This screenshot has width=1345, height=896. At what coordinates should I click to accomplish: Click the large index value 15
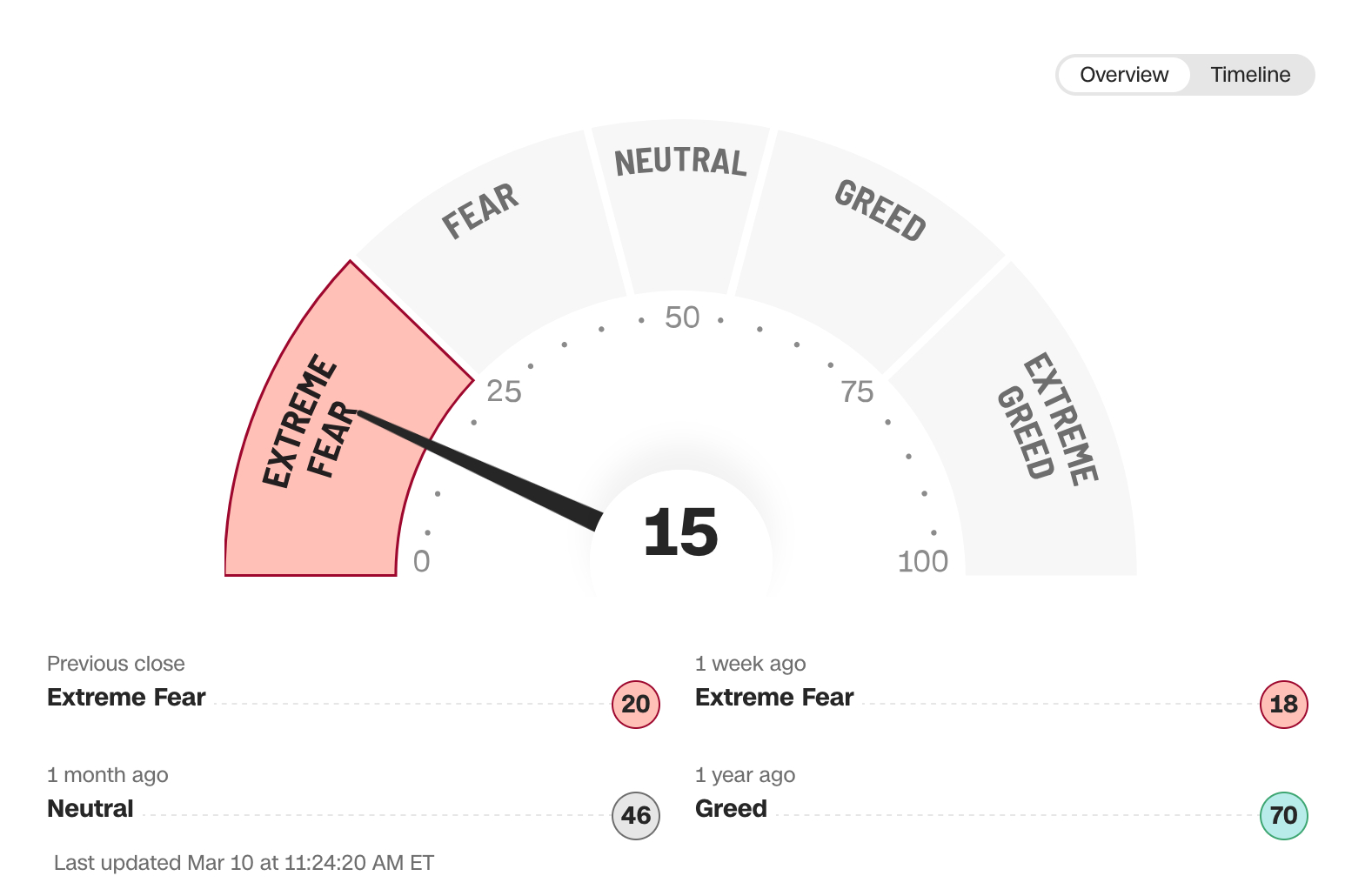[x=680, y=532]
